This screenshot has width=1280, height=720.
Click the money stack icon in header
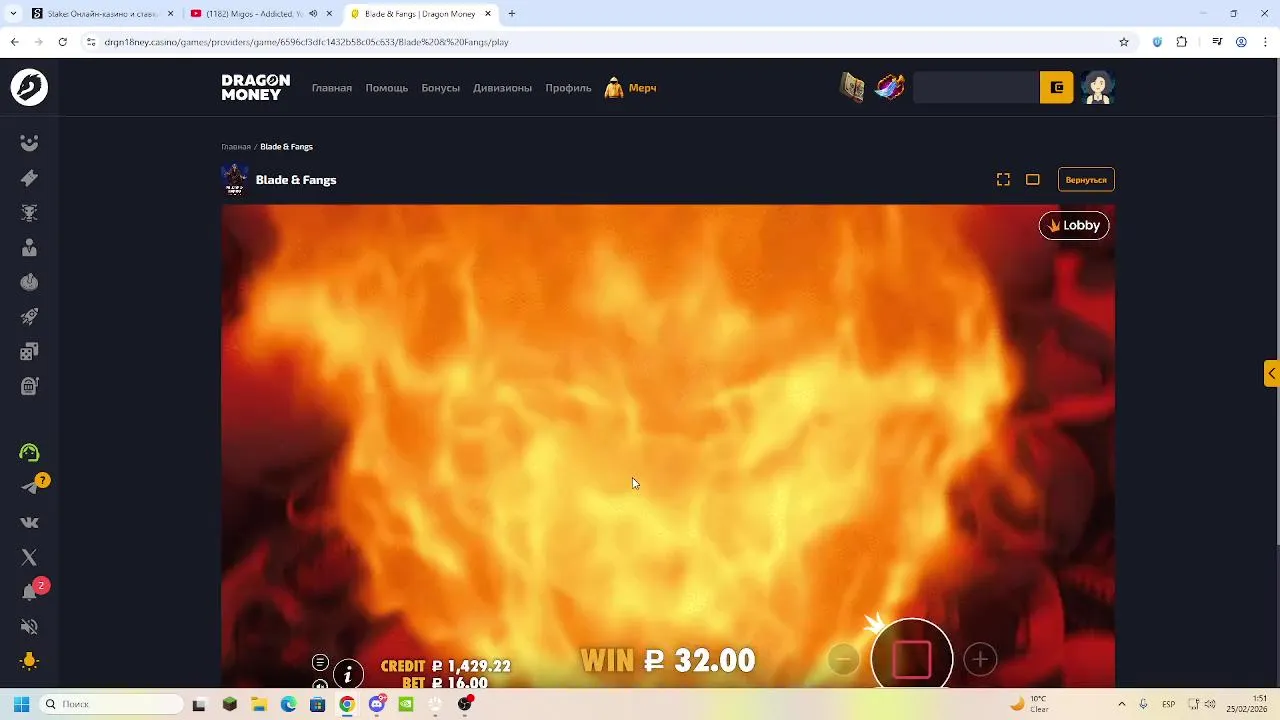click(x=852, y=88)
